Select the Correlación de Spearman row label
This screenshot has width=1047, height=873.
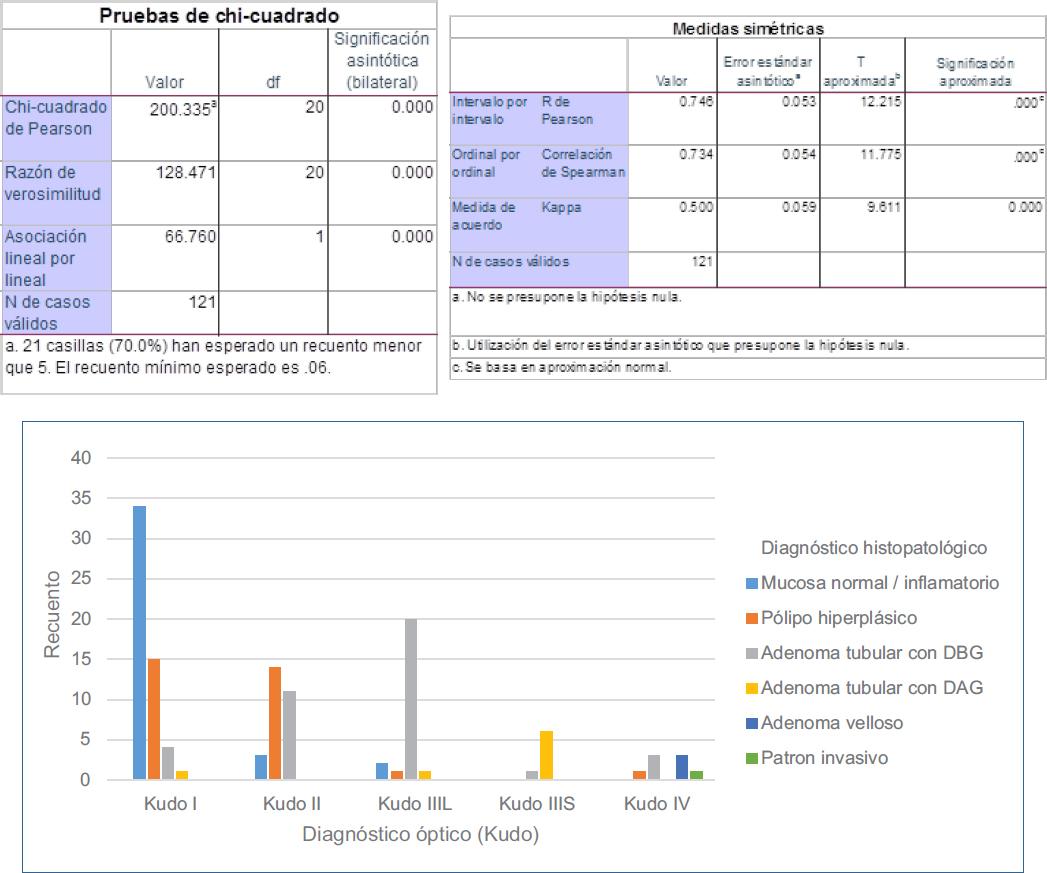click(x=583, y=163)
